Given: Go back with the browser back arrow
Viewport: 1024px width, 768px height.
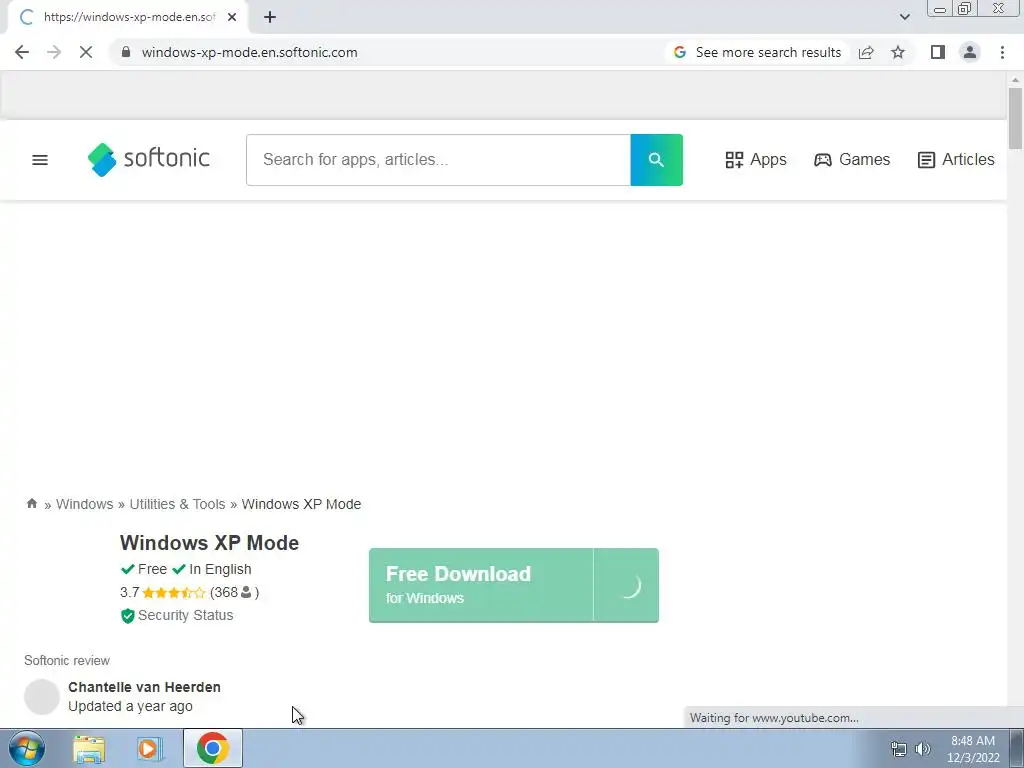Looking at the screenshot, I should (x=22, y=52).
